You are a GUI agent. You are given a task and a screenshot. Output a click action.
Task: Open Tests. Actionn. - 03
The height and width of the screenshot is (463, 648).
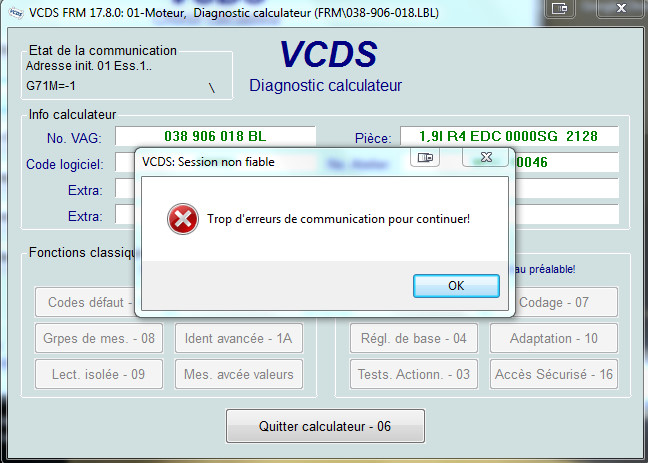(414, 374)
